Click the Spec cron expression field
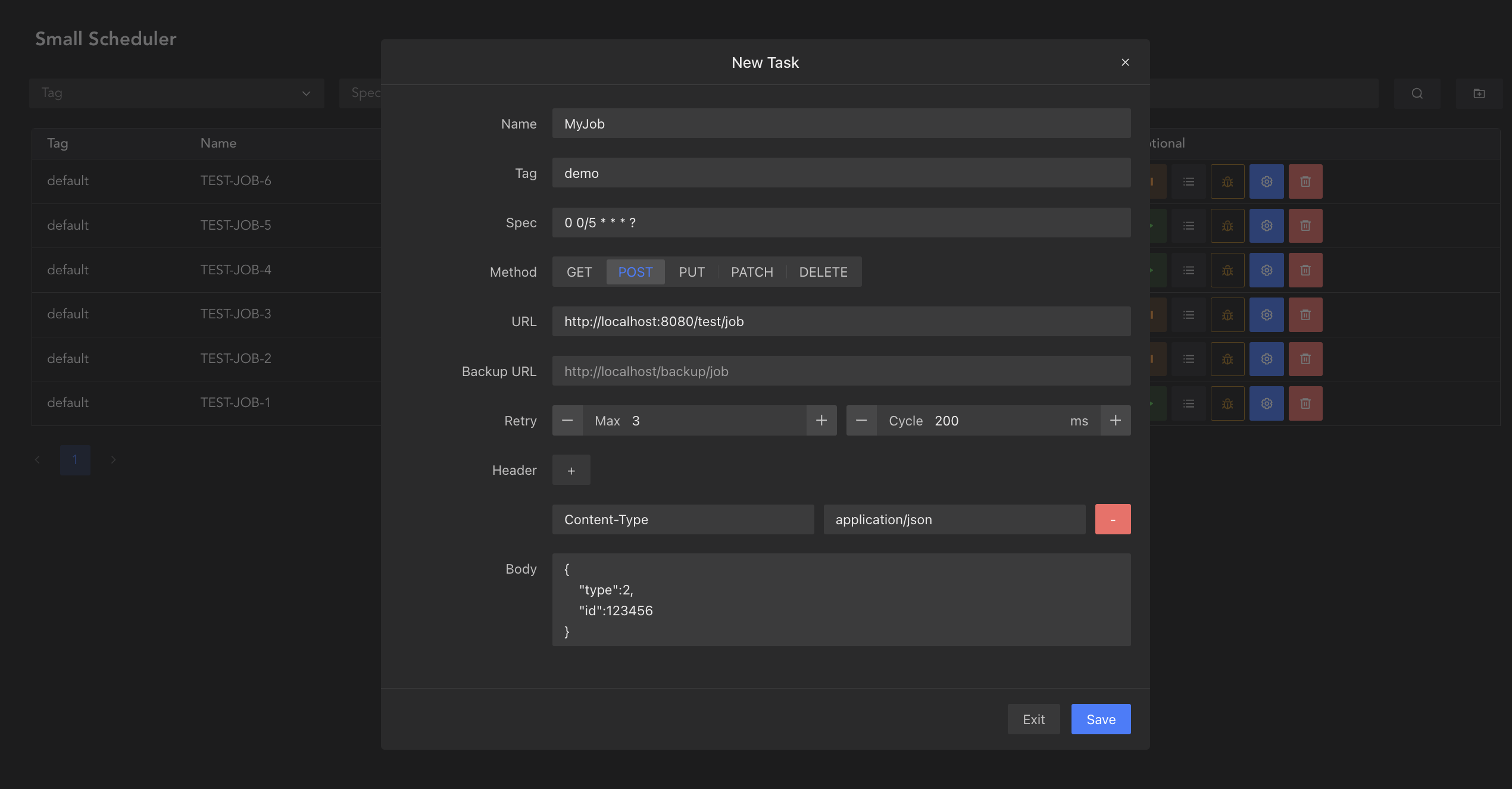 pos(841,223)
